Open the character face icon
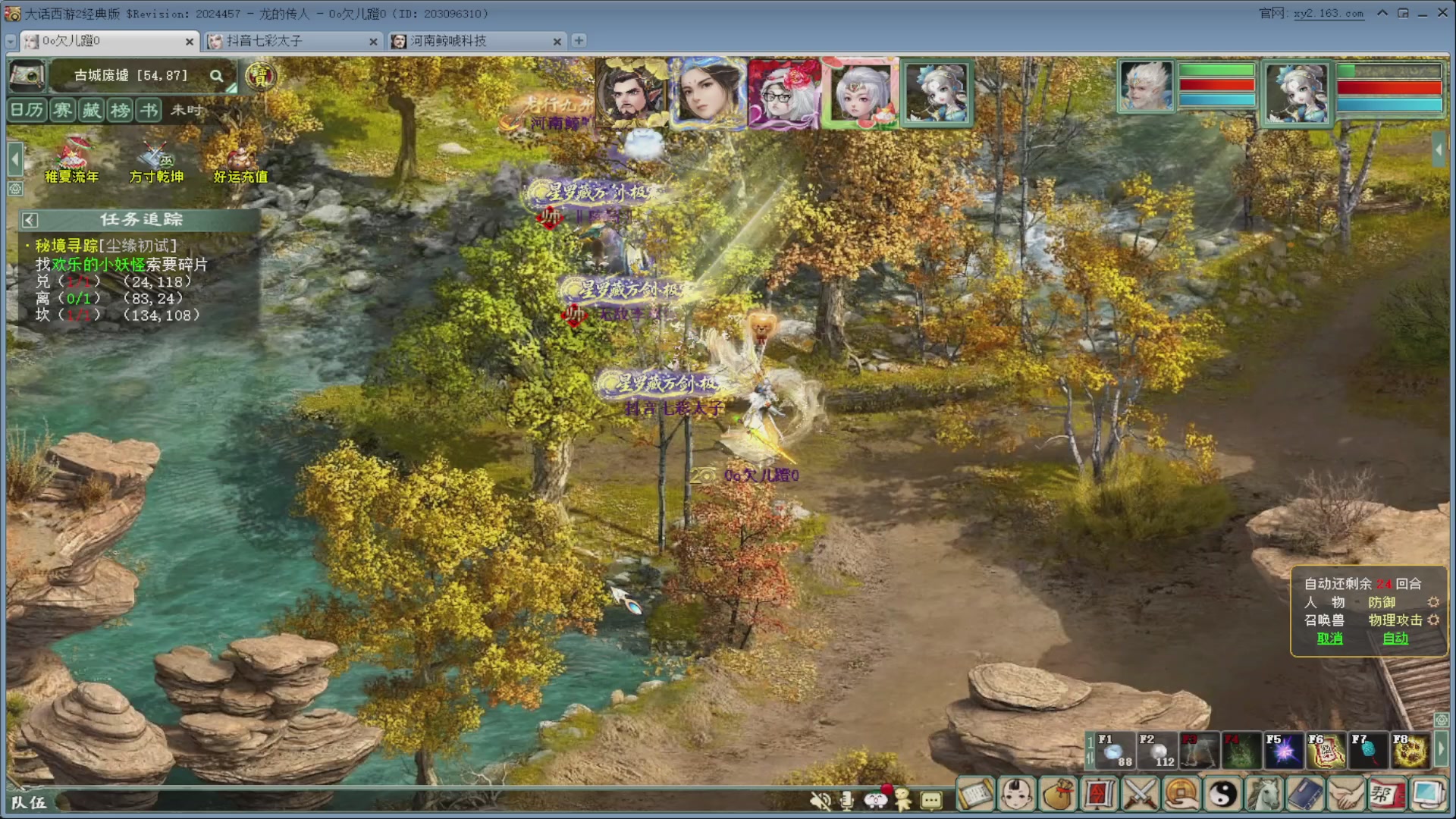Image resolution: width=1456 pixels, height=819 pixels. tap(1017, 795)
